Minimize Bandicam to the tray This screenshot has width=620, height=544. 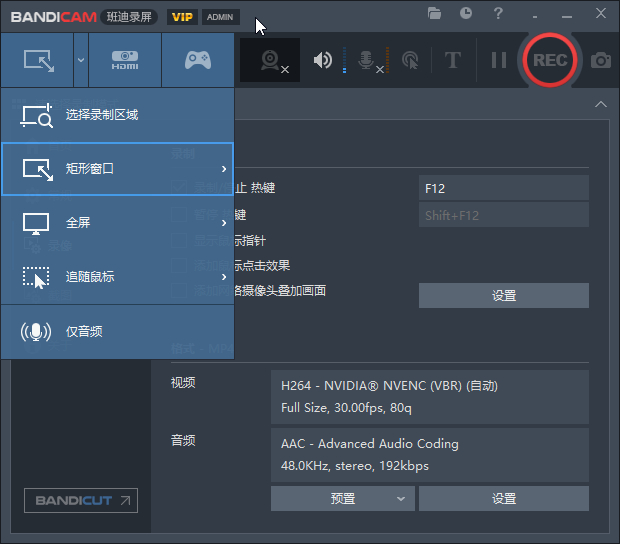(x=535, y=17)
